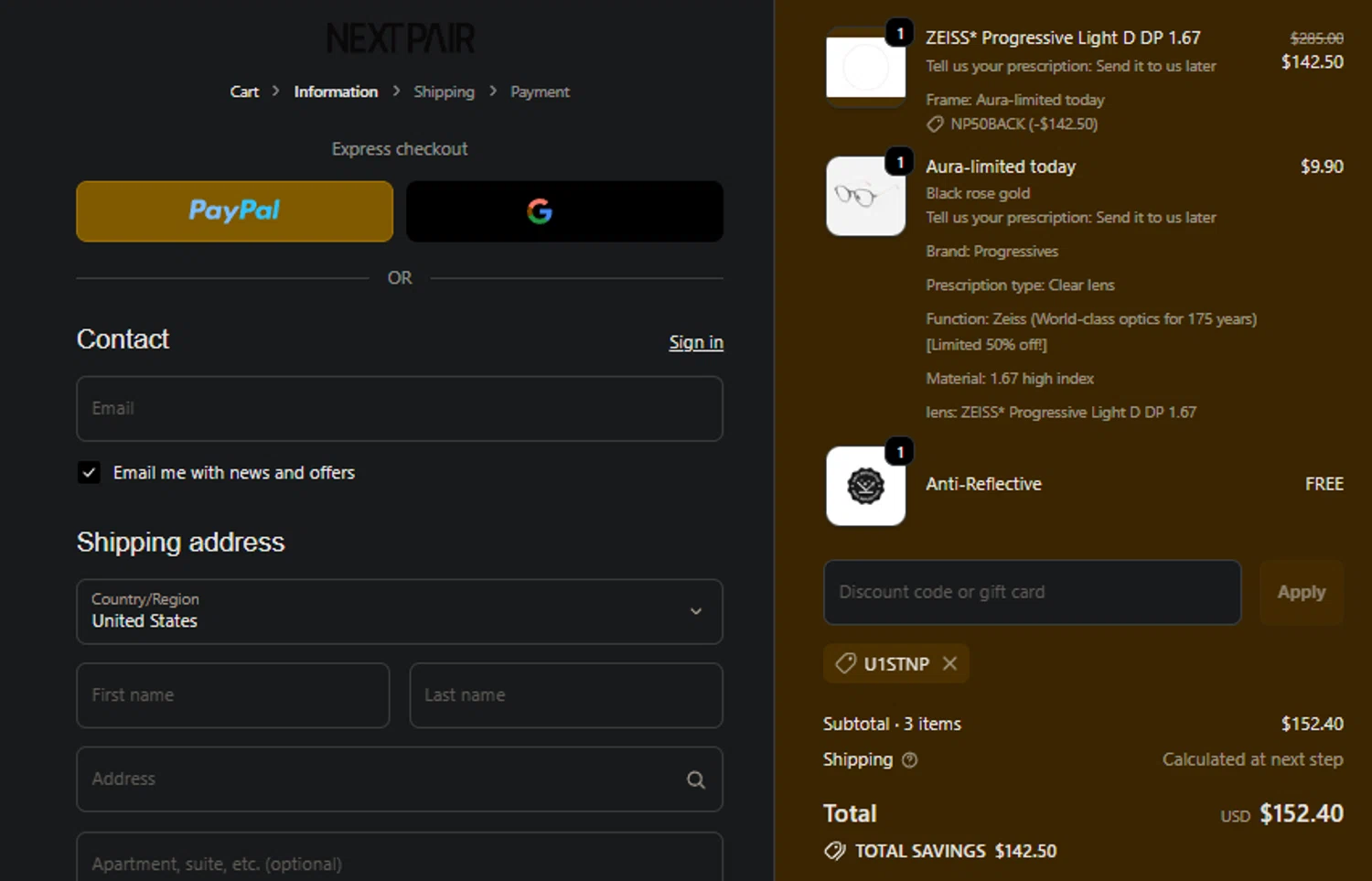The width and height of the screenshot is (1372, 881).
Task: Pay with the Google Pay button
Action: tap(564, 211)
